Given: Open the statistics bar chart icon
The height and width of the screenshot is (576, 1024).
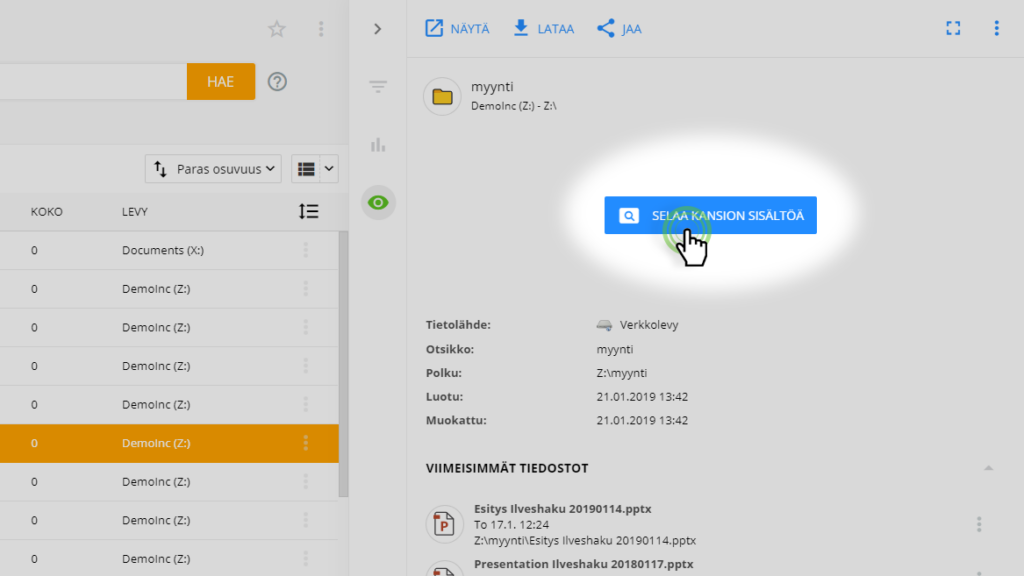Looking at the screenshot, I should click(x=377, y=145).
